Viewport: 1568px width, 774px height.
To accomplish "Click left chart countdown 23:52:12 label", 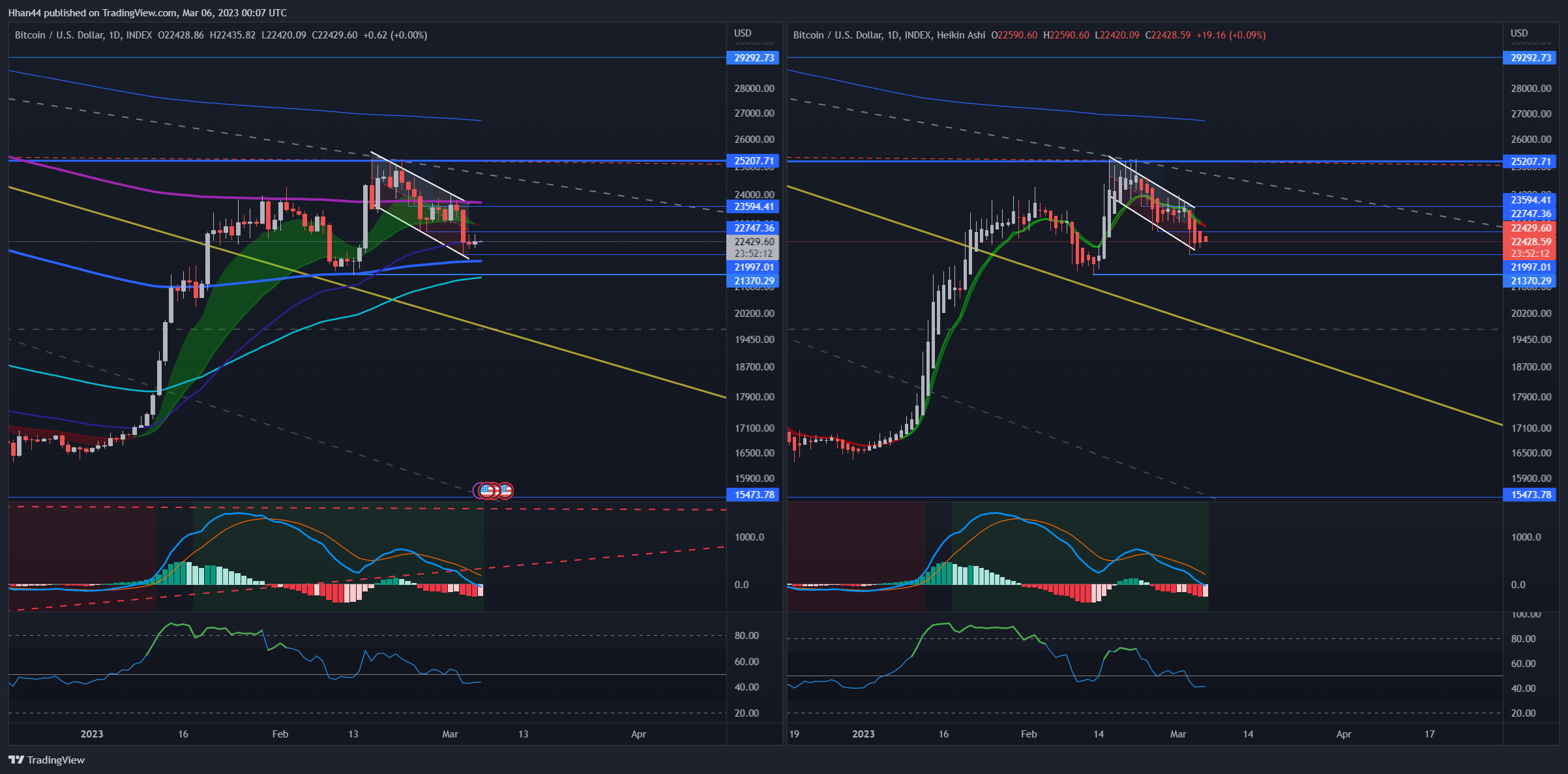I will tap(753, 254).
